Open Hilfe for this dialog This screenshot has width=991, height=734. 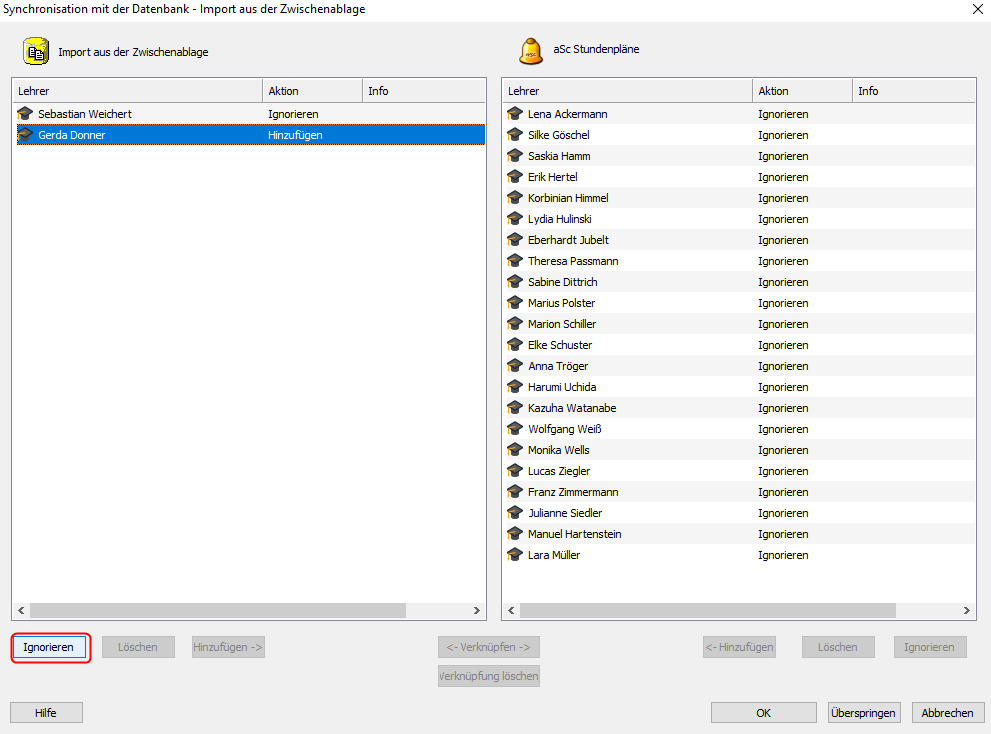click(46, 713)
